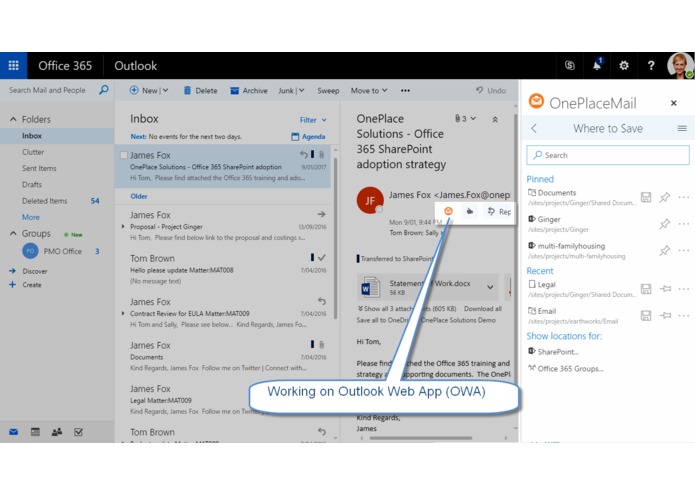Image resolution: width=695 pixels, height=494 pixels.
Task: Open Statement of Work.docx attachment dropdown
Action: (490, 287)
